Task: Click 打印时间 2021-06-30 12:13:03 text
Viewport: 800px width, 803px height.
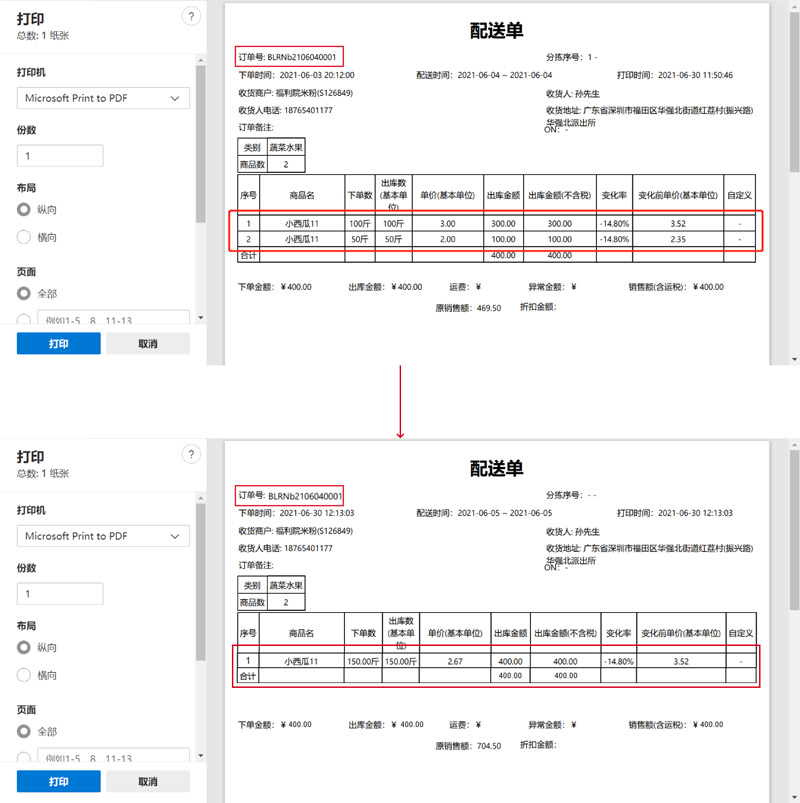Action: (x=675, y=513)
